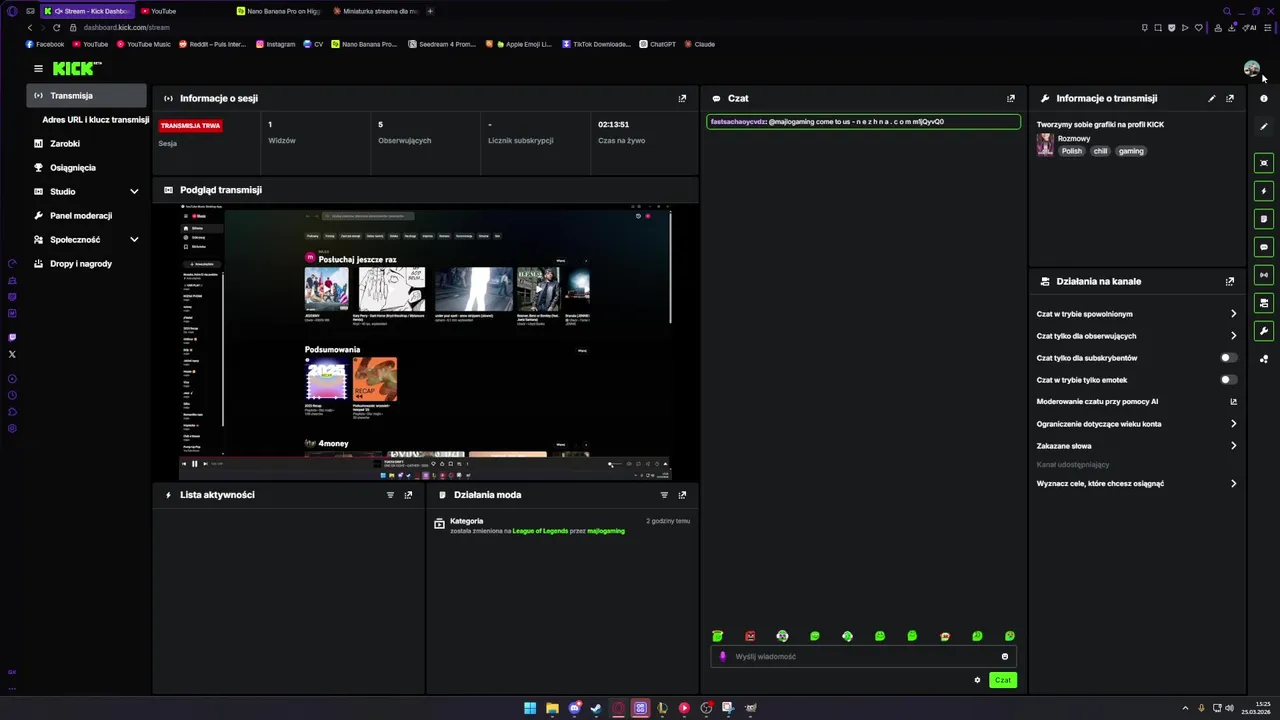Click the browser address bar
Screen dimensions: 1280x720
(600, 28)
